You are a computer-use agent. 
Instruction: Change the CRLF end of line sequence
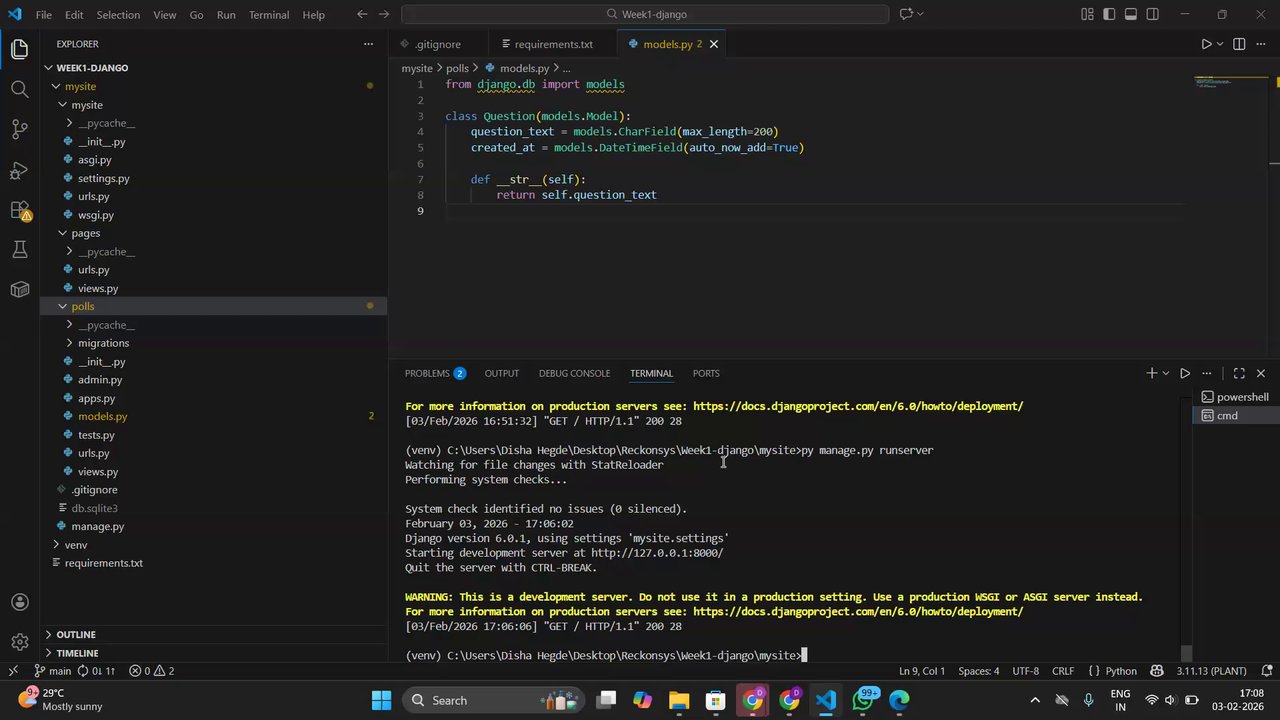[1063, 671]
